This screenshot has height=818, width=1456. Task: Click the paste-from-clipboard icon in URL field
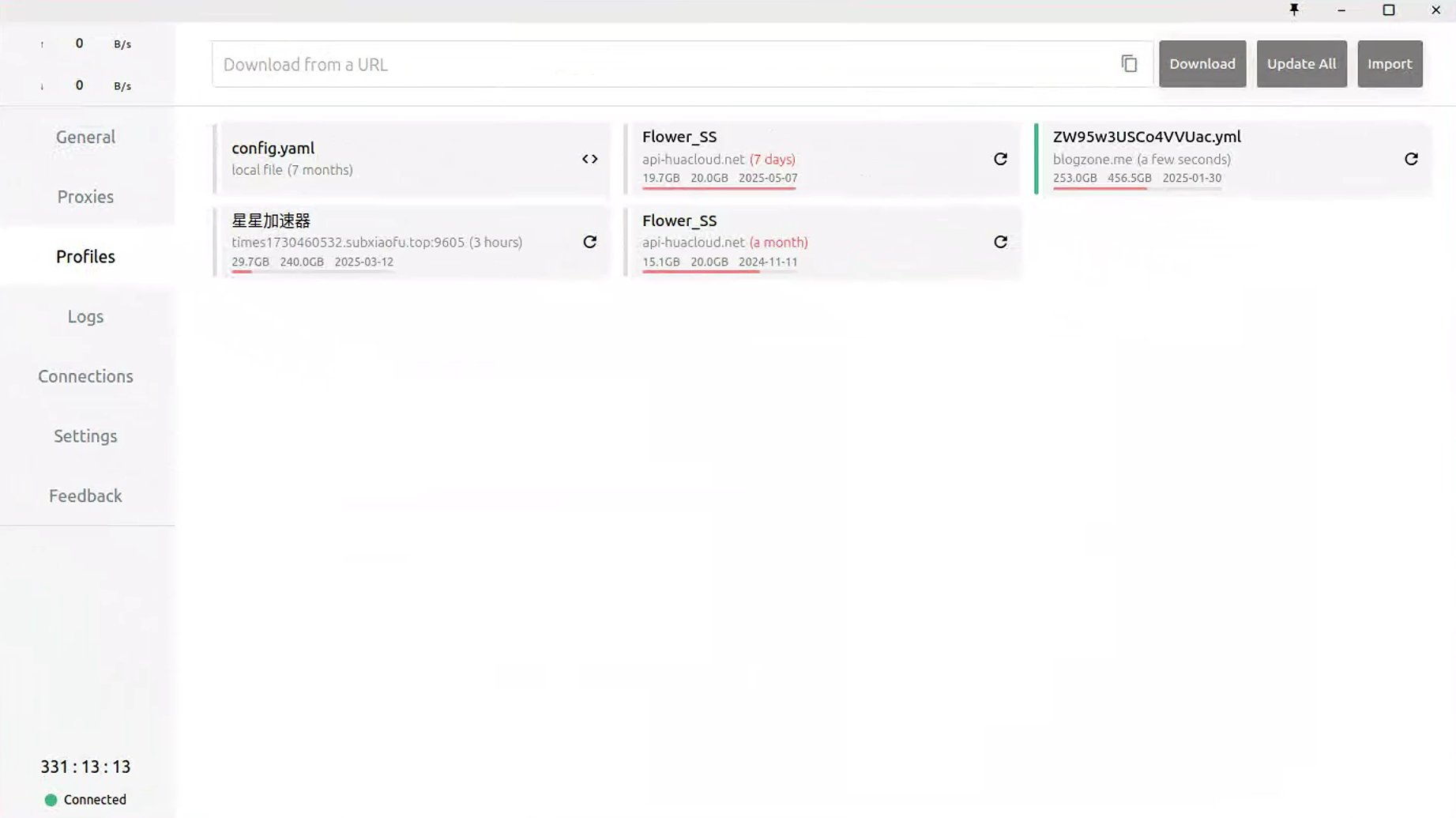click(x=1129, y=64)
